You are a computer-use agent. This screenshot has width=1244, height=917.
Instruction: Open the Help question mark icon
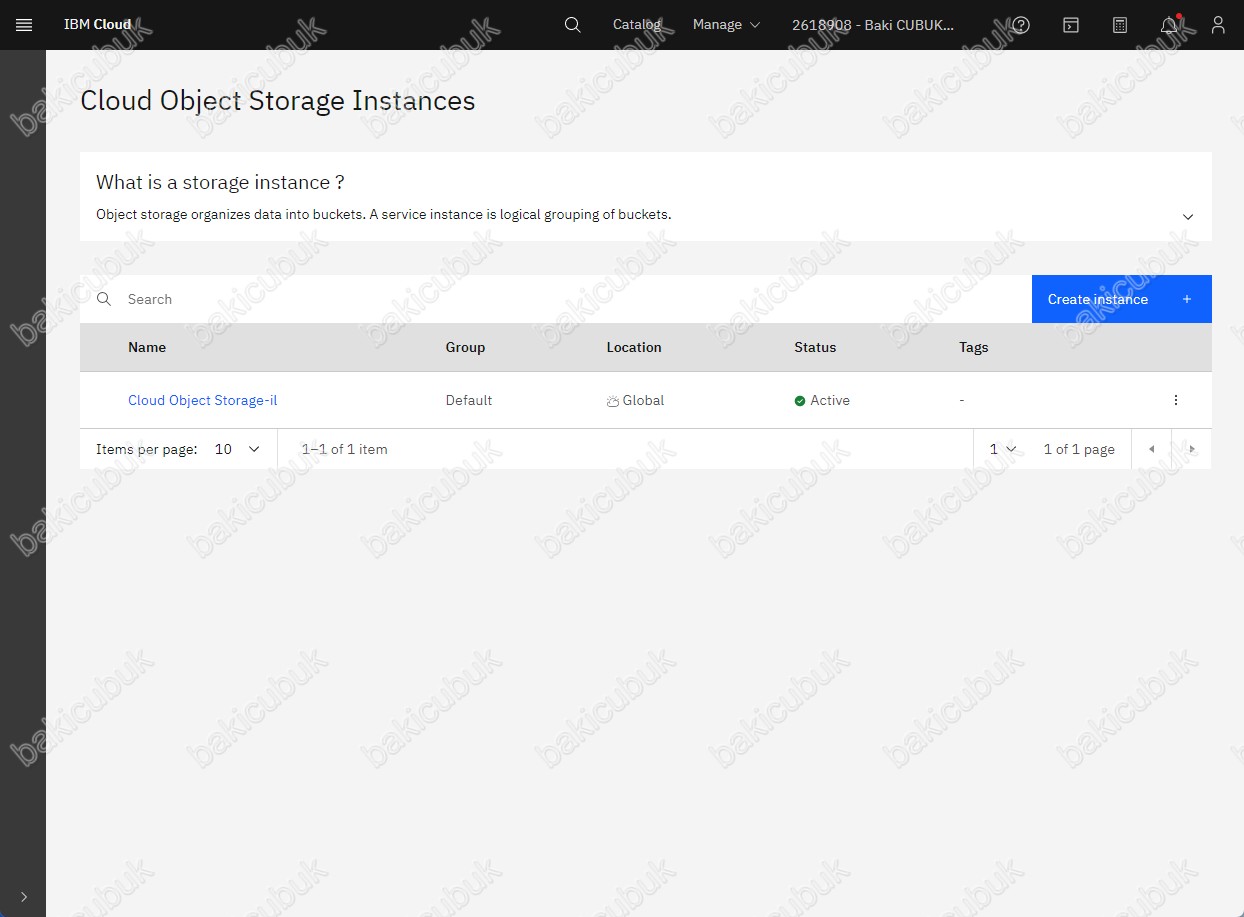1021,25
